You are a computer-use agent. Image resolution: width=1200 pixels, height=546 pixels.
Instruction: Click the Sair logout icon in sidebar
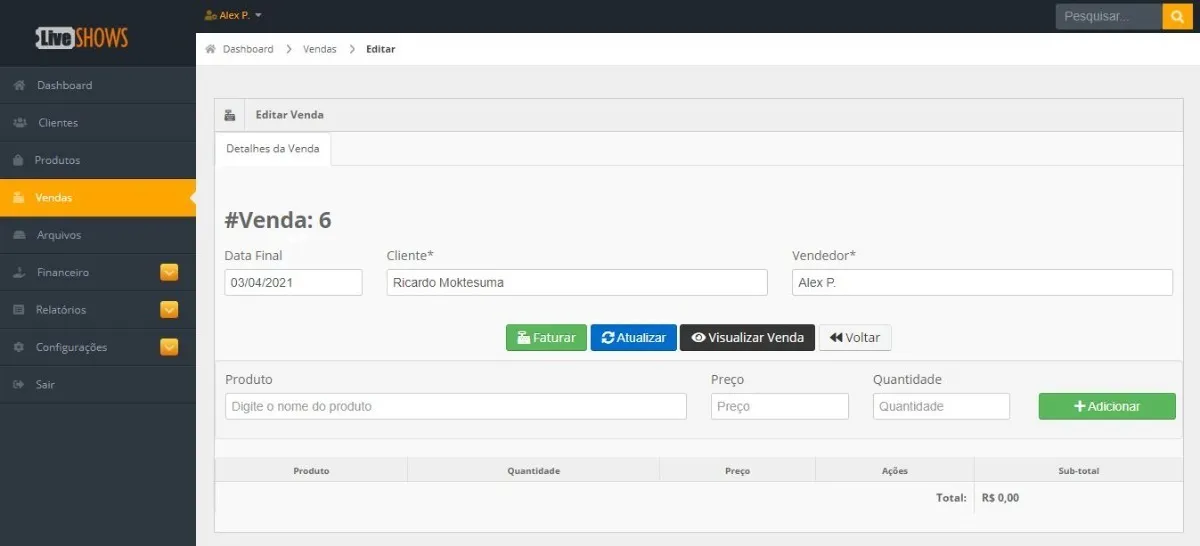point(18,384)
